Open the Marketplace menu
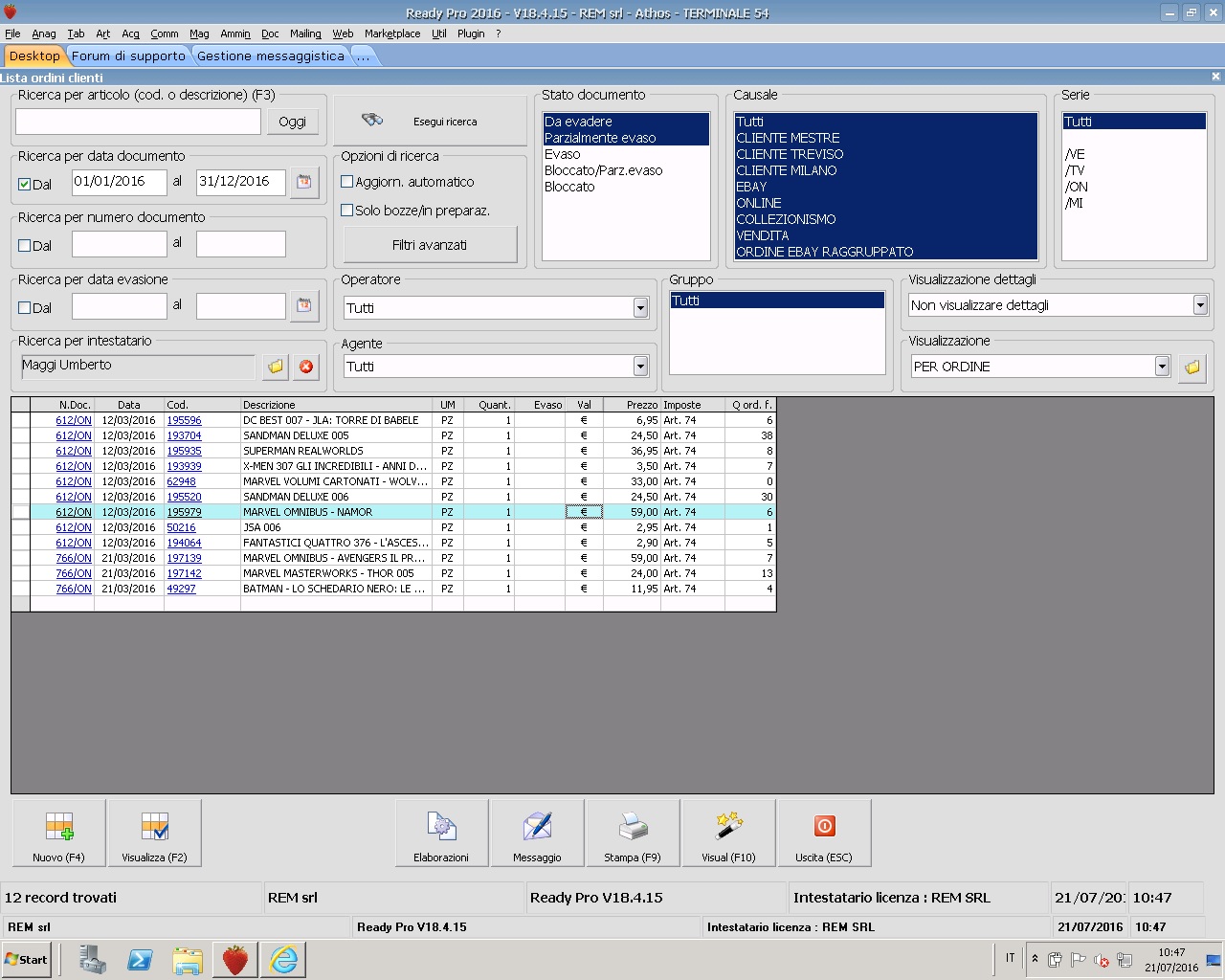Viewport: 1225px width, 980px height. coord(392,33)
